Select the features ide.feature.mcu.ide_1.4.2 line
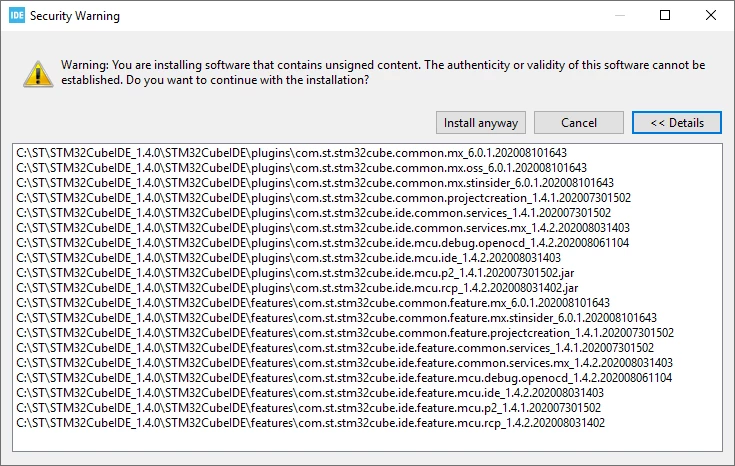The image size is (735, 466). (310, 393)
